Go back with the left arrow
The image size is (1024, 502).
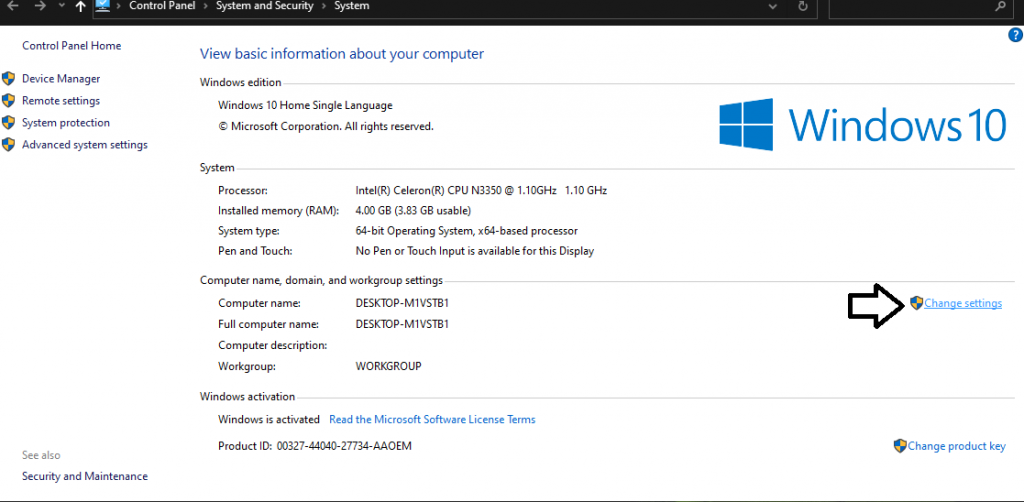[x=12, y=6]
